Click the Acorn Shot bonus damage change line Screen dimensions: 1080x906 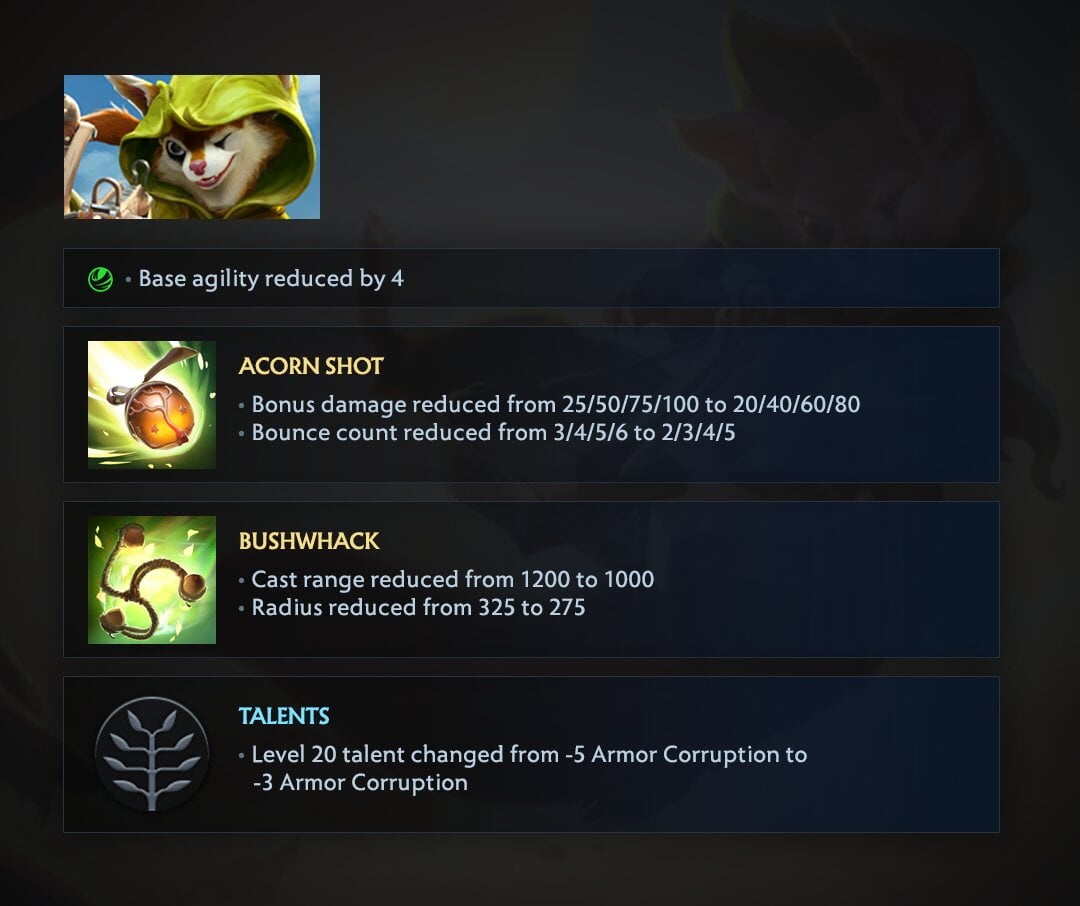(x=555, y=404)
